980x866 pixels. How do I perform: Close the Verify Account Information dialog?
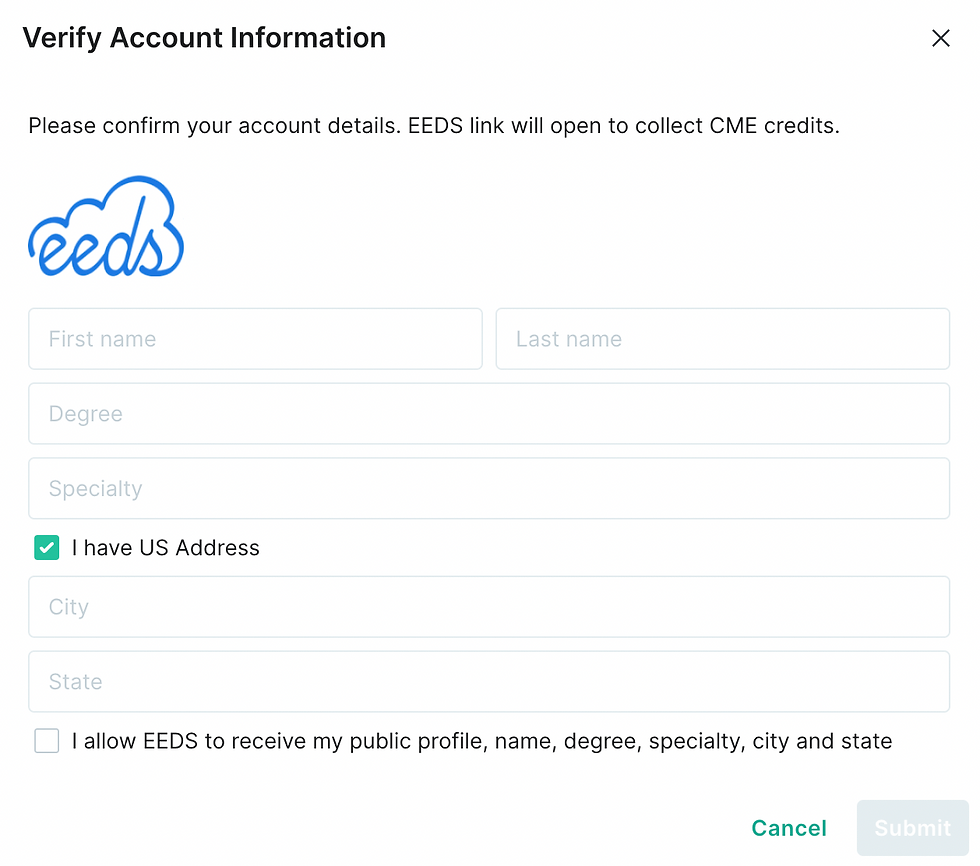(x=940, y=38)
